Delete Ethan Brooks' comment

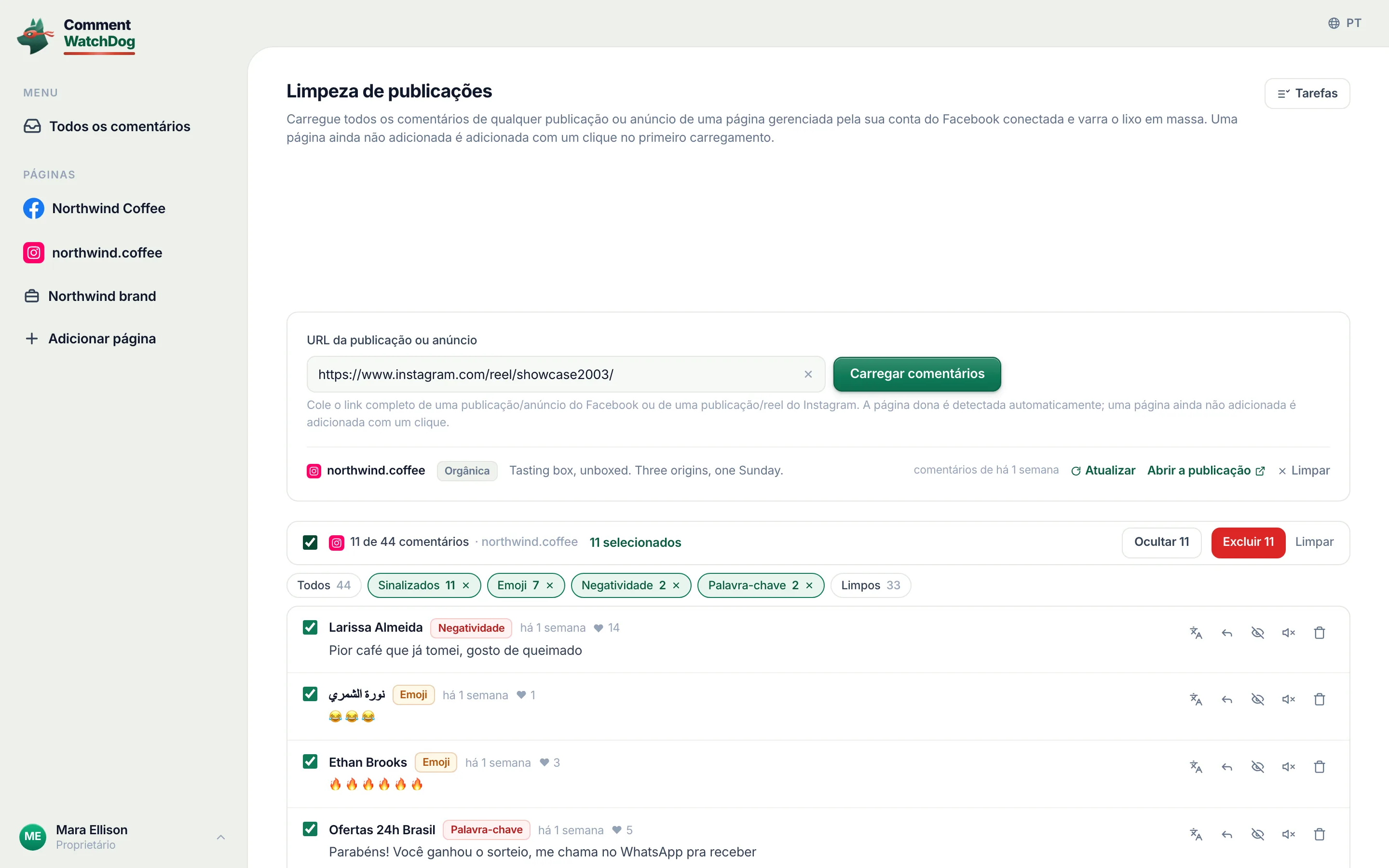[x=1320, y=767]
